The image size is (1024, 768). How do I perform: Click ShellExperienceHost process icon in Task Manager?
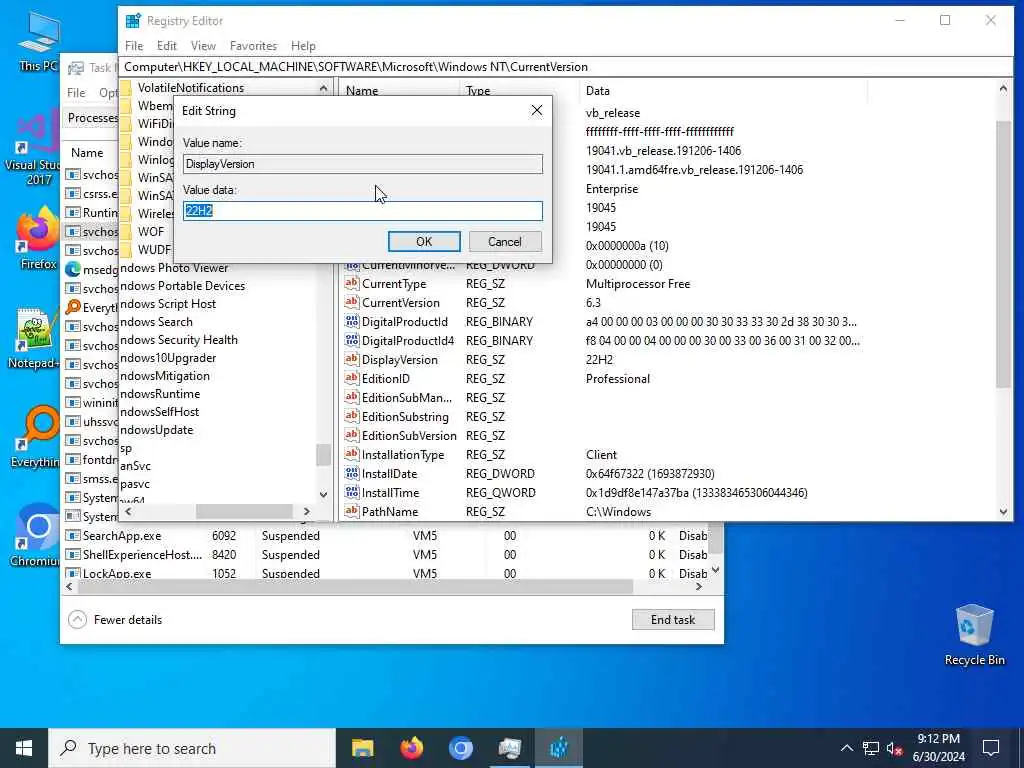point(73,554)
